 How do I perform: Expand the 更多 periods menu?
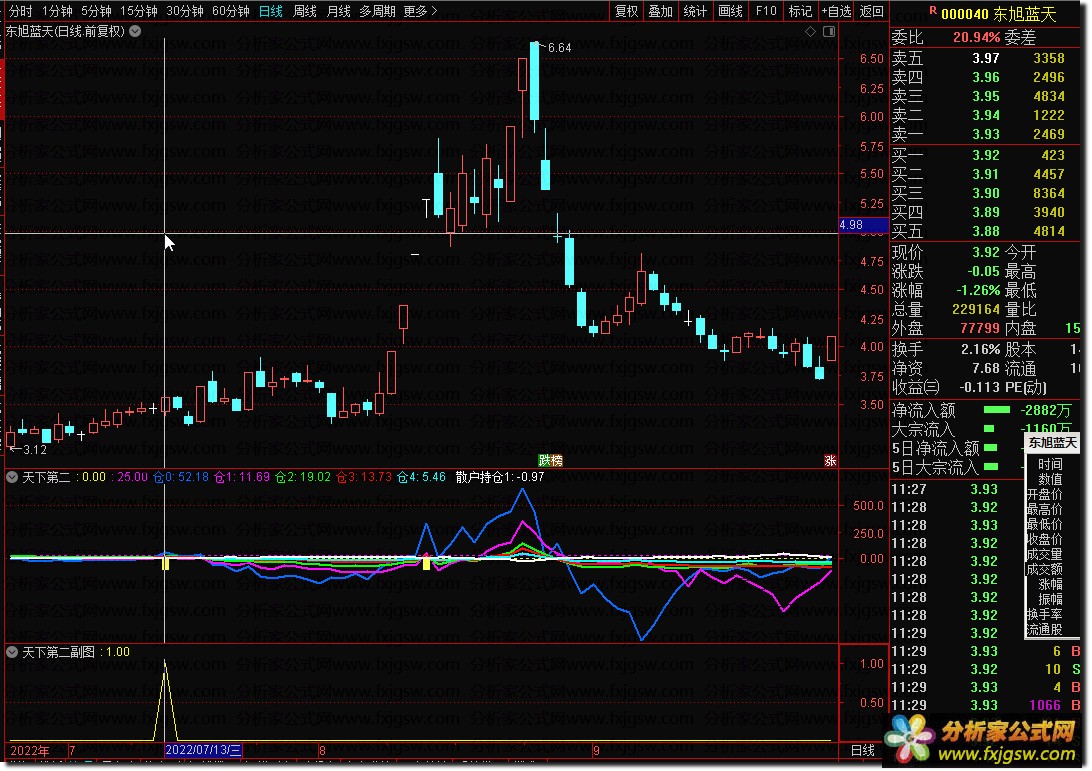coord(420,11)
